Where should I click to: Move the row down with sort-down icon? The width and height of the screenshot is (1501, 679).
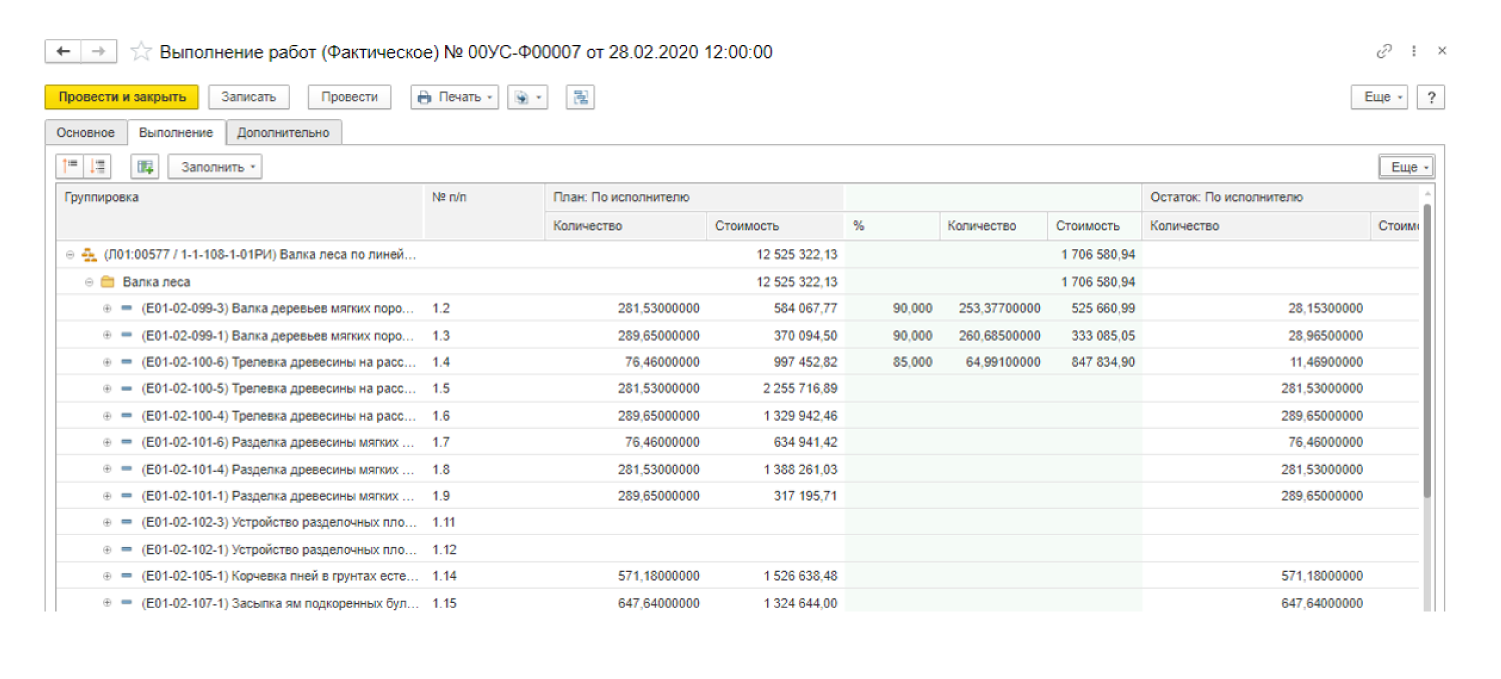(x=98, y=167)
